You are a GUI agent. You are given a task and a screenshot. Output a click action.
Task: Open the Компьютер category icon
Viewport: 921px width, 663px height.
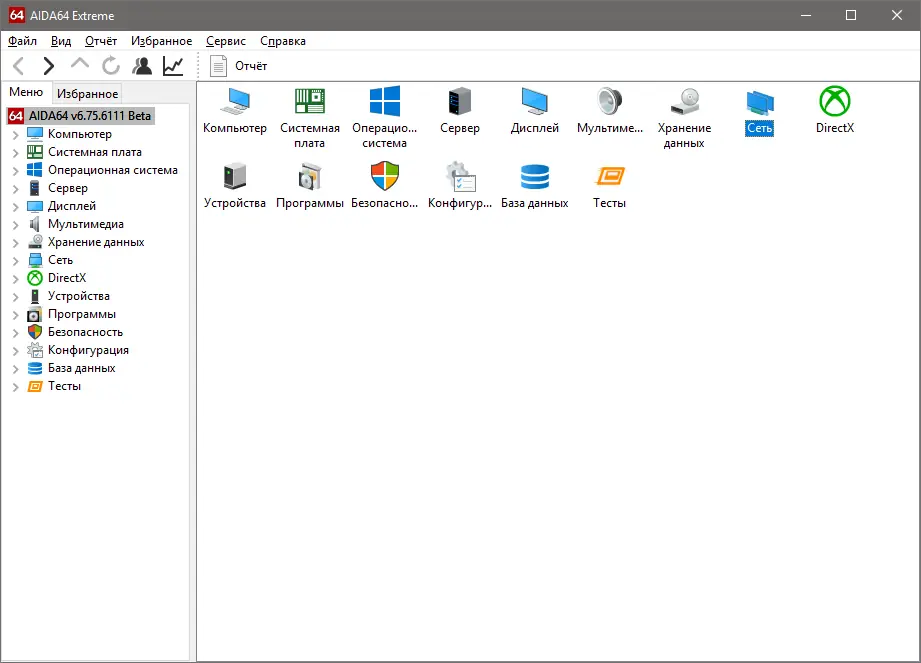(x=234, y=105)
